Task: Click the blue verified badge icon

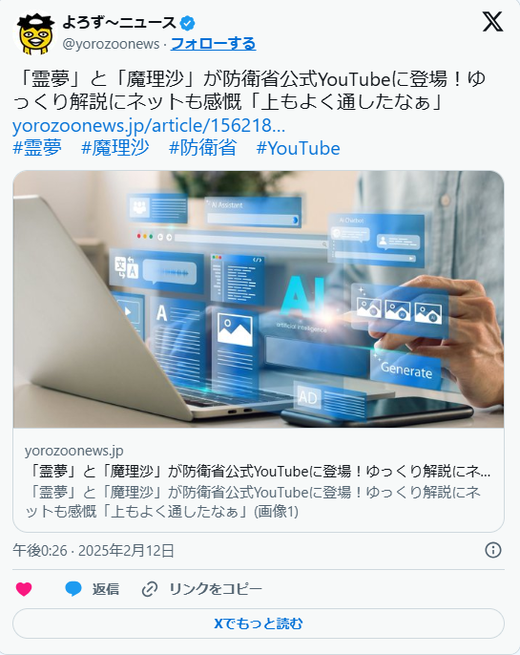Action: coord(187,23)
